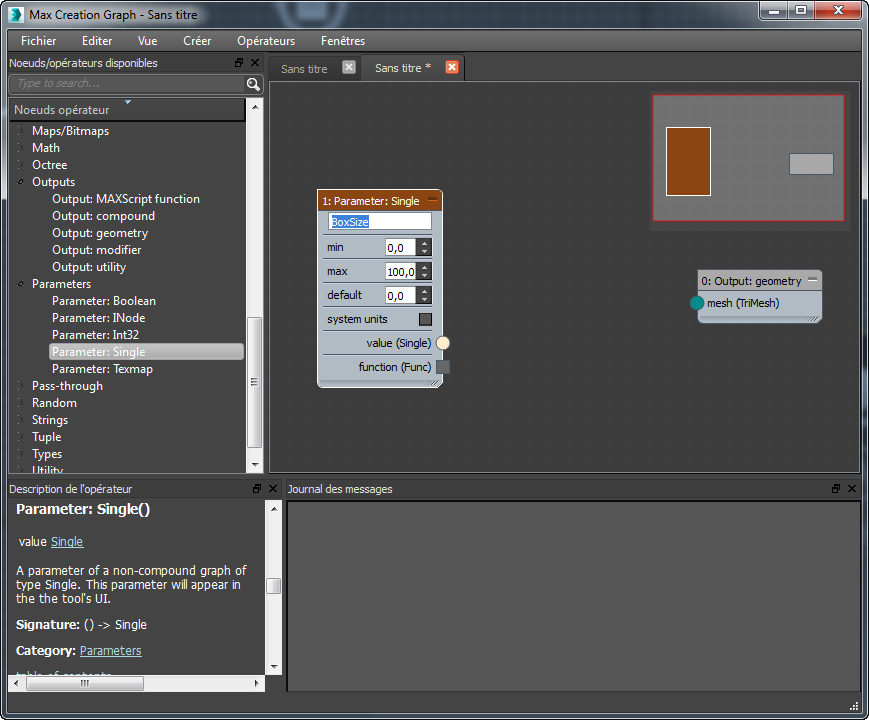869x720 pixels.
Task: Select Parameter: Int32 operator
Action: click(x=95, y=335)
